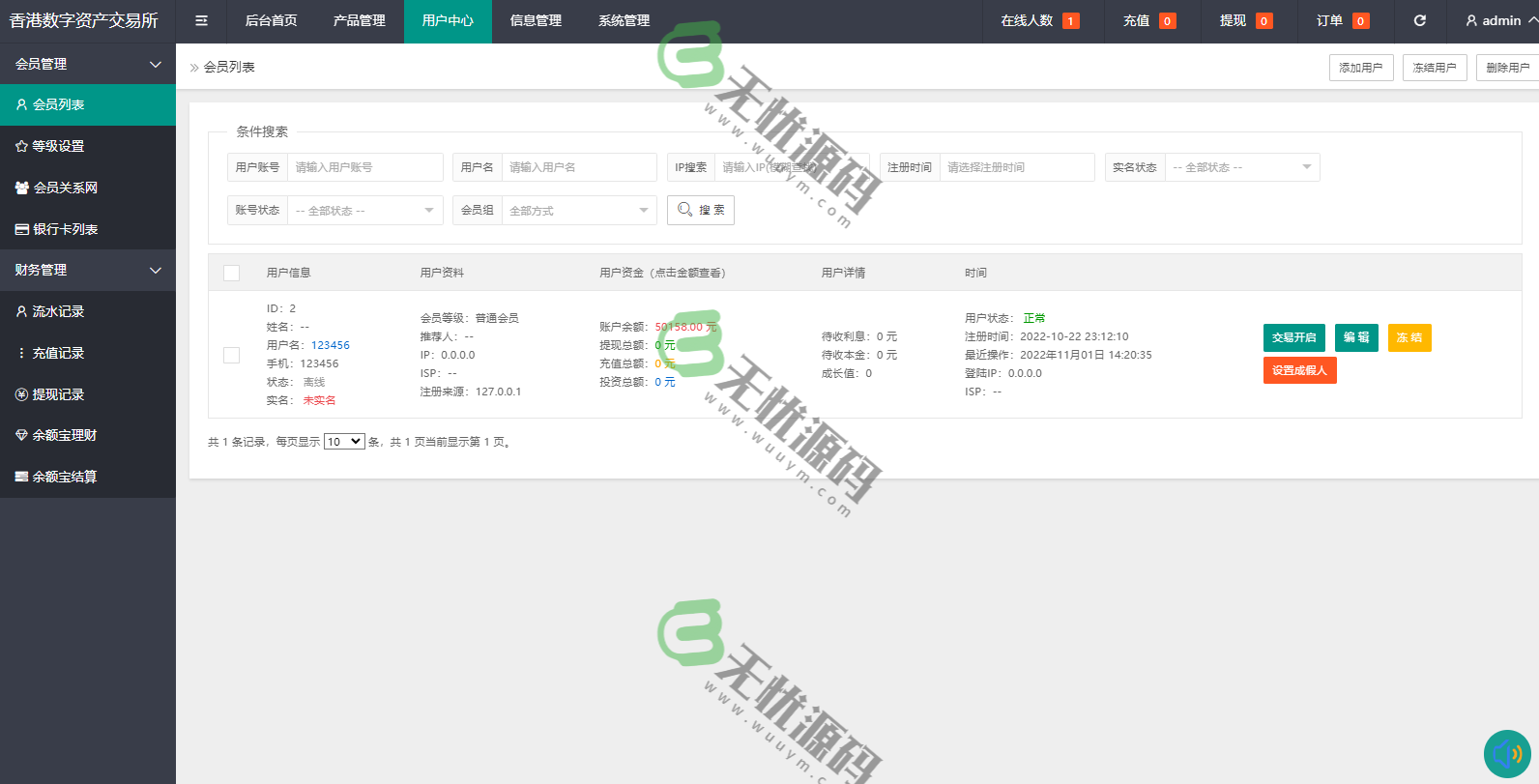View 在线人数 counter
The height and width of the screenshot is (784, 1539).
click(1040, 20)
